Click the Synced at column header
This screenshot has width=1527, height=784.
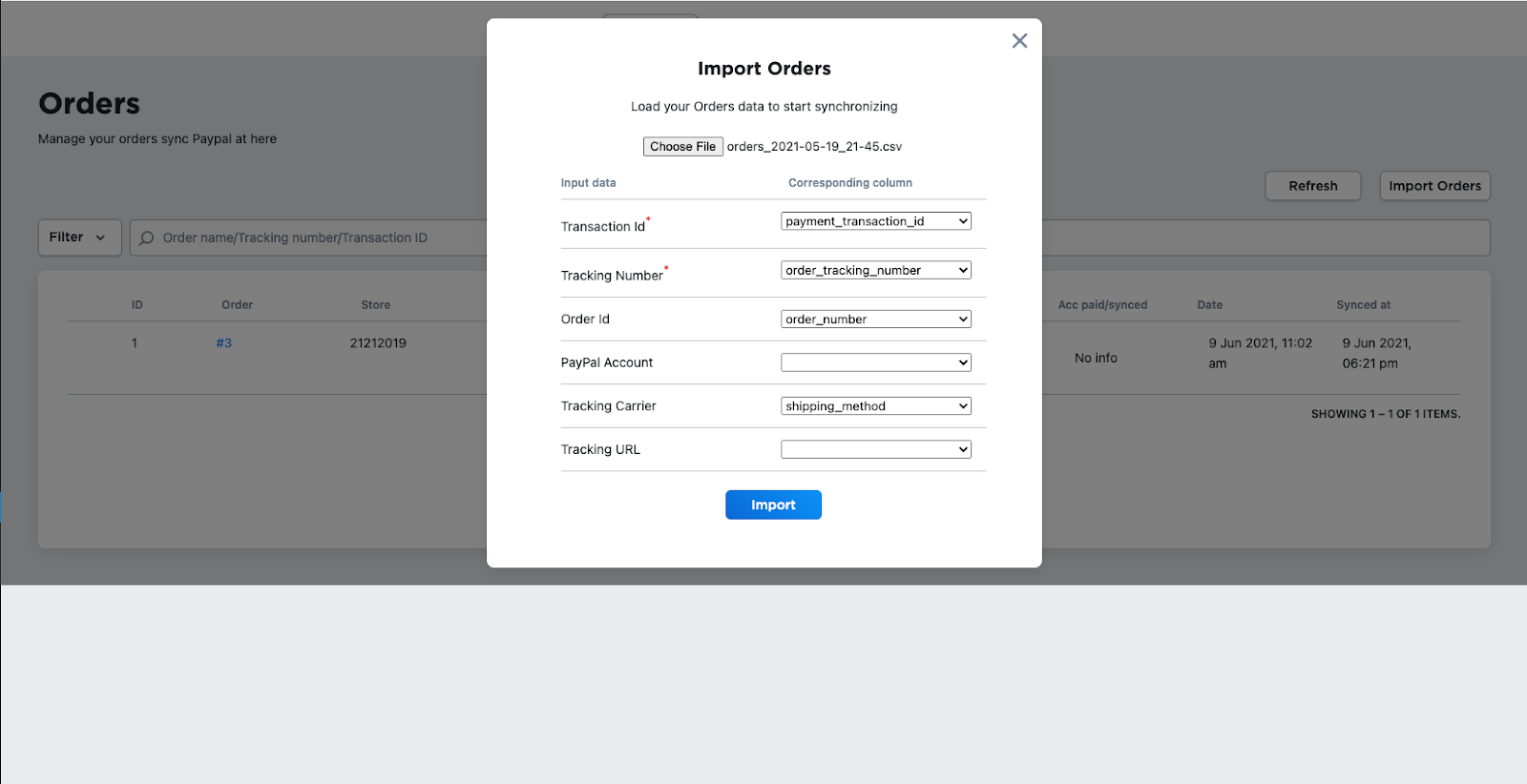pos(1363,305)
